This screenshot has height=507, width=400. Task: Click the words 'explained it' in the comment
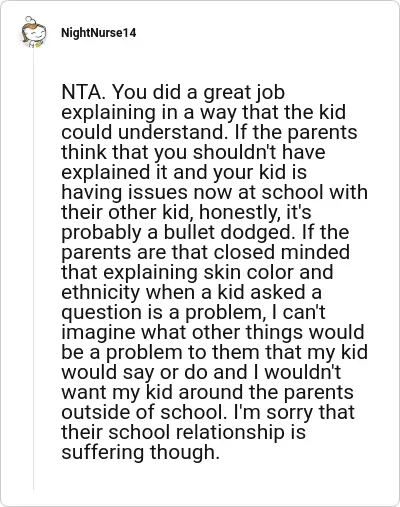(x=115, y=173)
